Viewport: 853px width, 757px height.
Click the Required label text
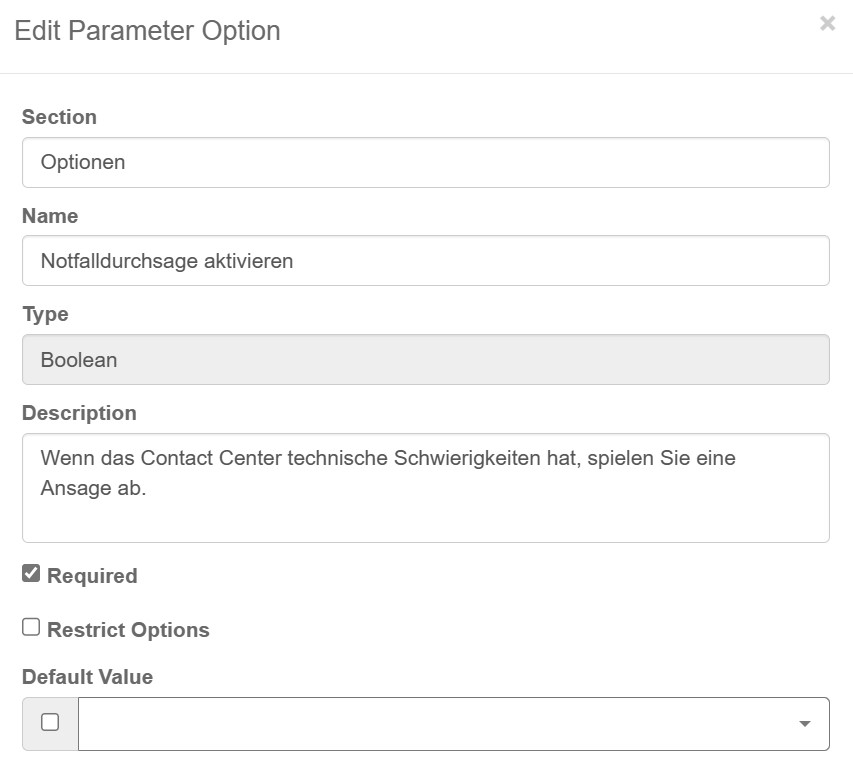[92, 576]
